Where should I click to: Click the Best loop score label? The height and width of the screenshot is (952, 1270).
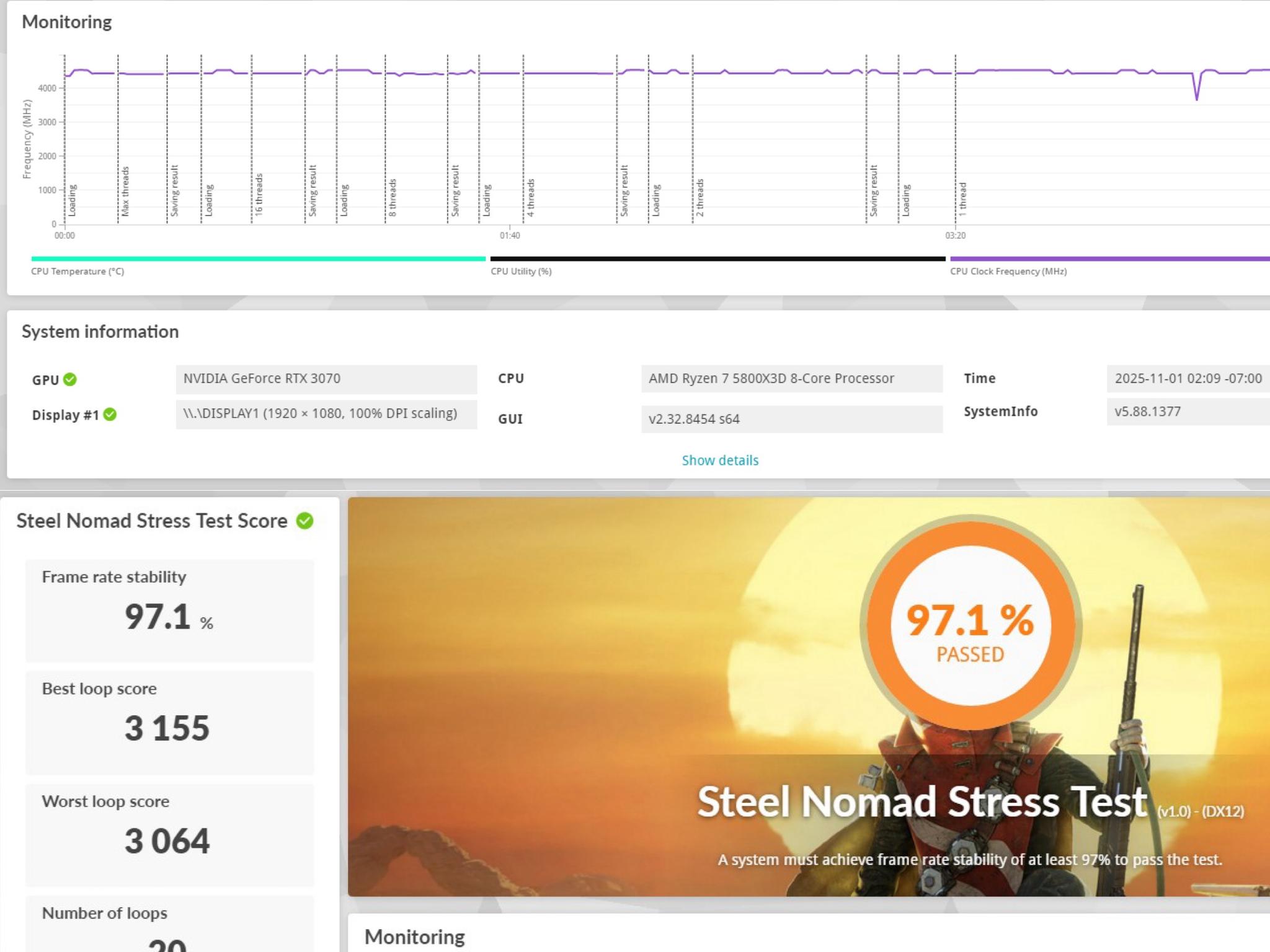99,689
